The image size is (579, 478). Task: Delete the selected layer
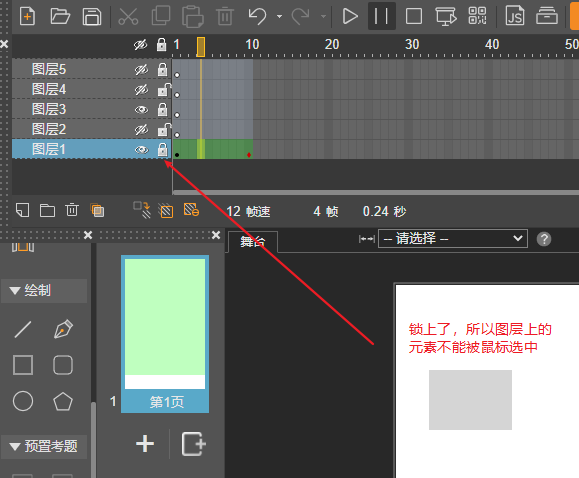pos(72,210)
